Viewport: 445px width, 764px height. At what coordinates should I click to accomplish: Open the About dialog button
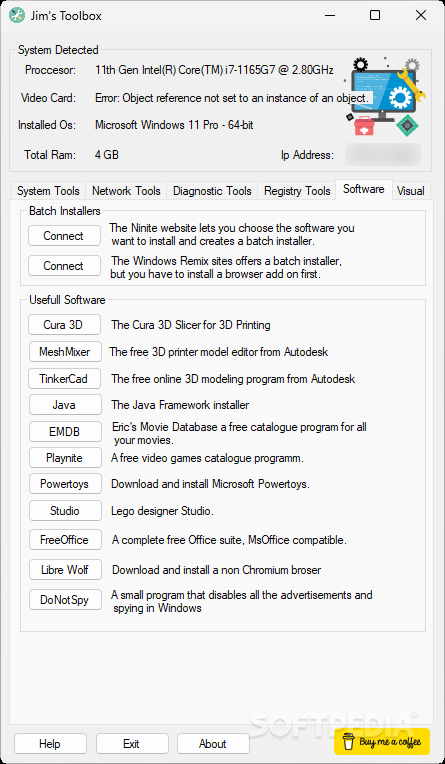coord(213,744)
